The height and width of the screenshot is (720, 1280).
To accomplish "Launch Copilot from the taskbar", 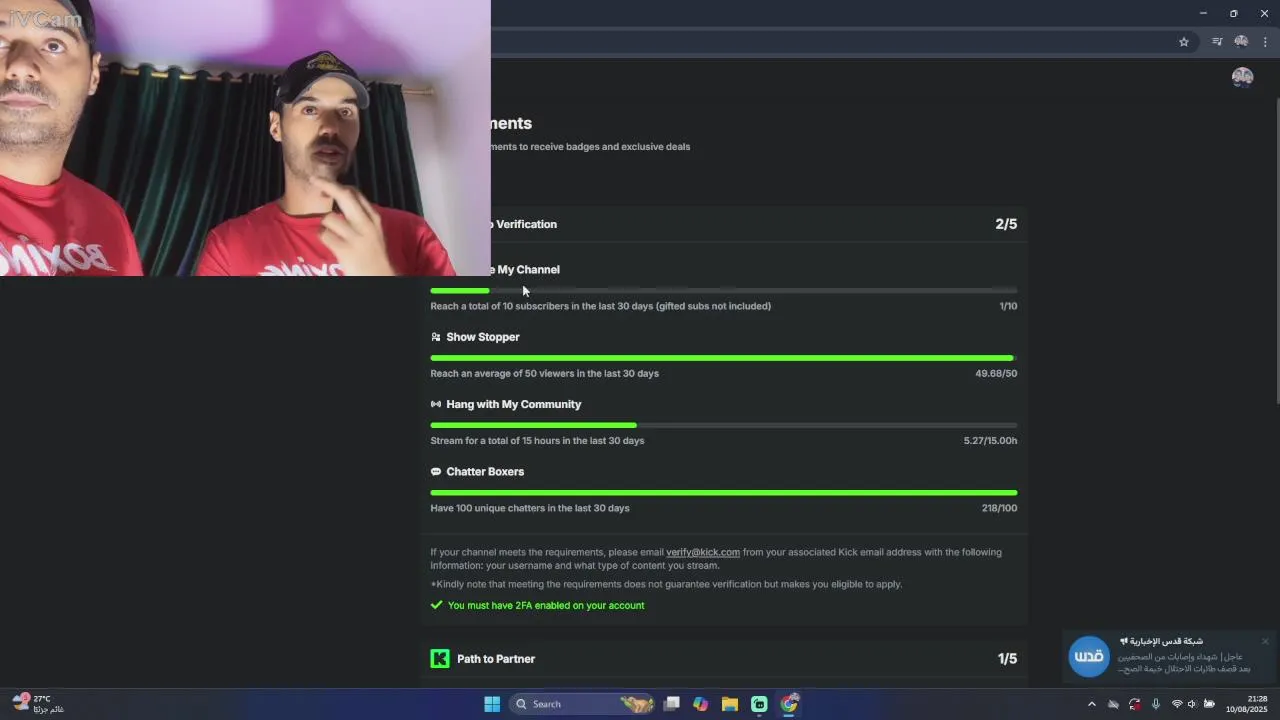I will pos(701,704).
